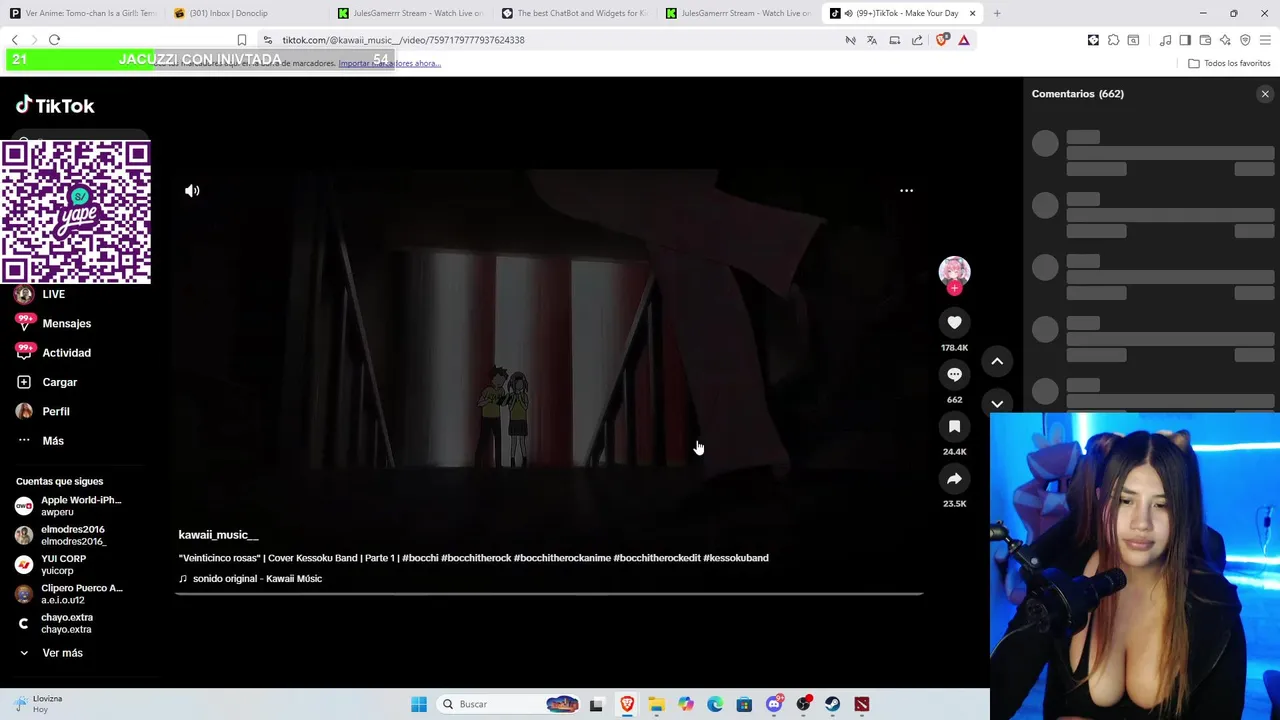Image resolution: width=1280 pixels, height=720 pixels.
Task: Share the video using the arrow icon
Action: [954, 478]
